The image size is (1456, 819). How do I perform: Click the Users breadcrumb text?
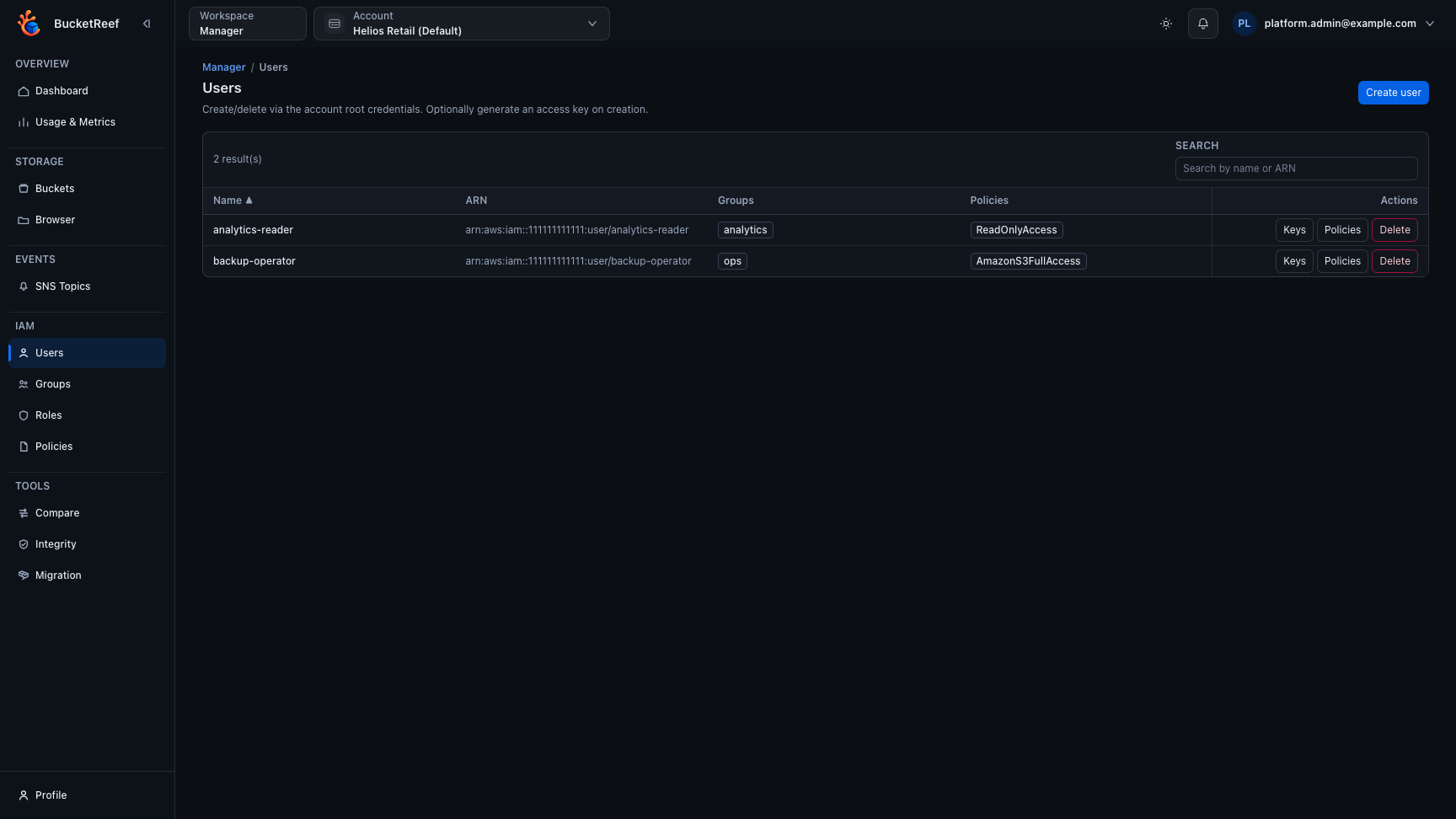pyautogui.click(x=273, y=67)
